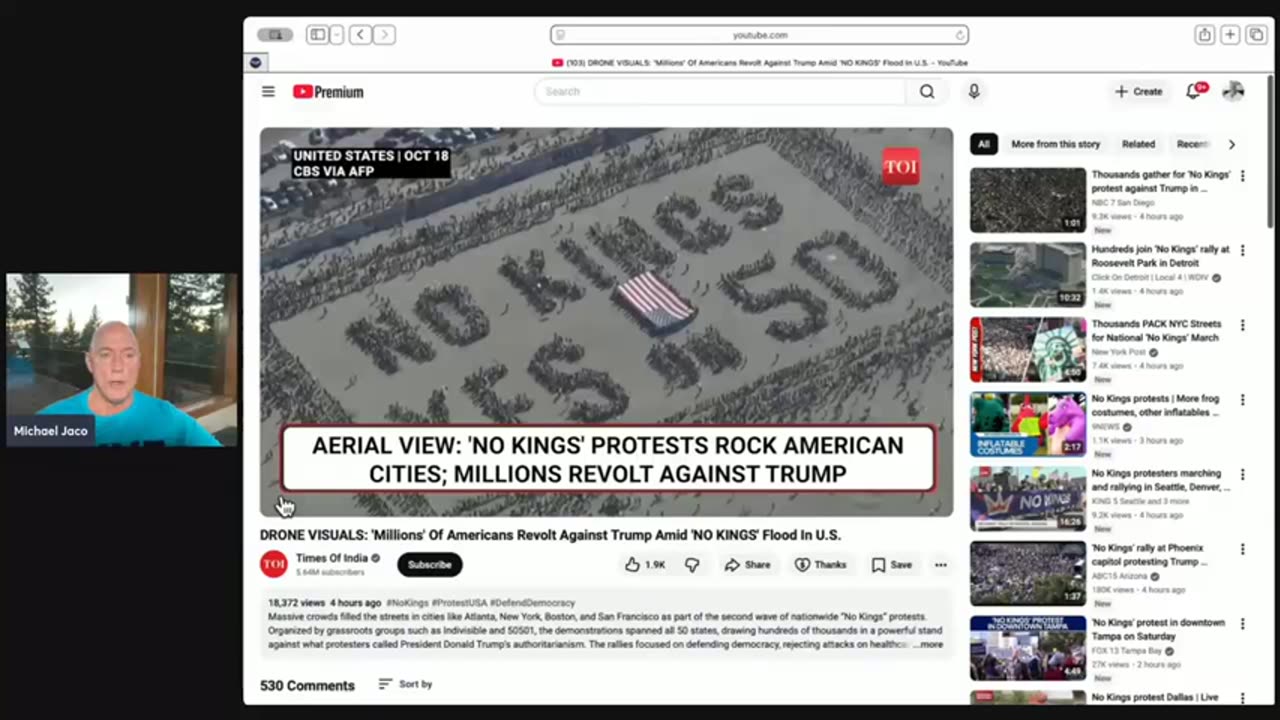Click the search magnifier button
This screenshot has width=1280, height=720.
927,92
